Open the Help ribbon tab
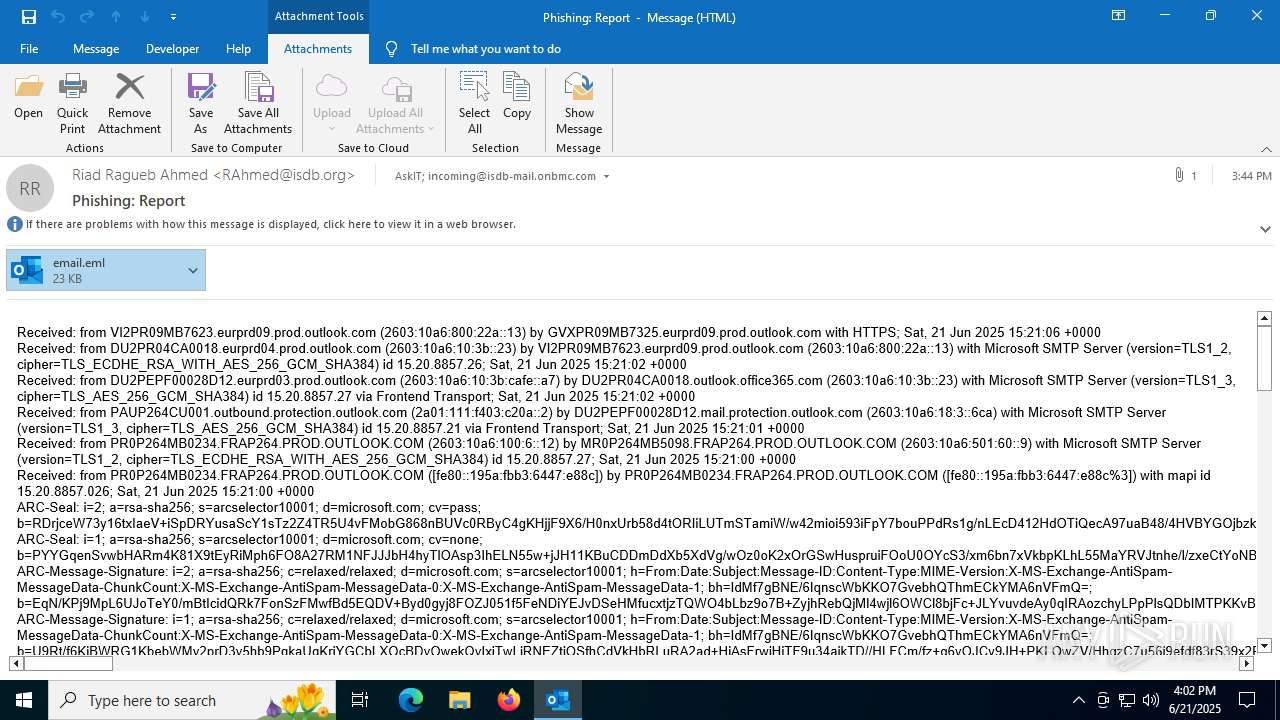 (238, 49)
